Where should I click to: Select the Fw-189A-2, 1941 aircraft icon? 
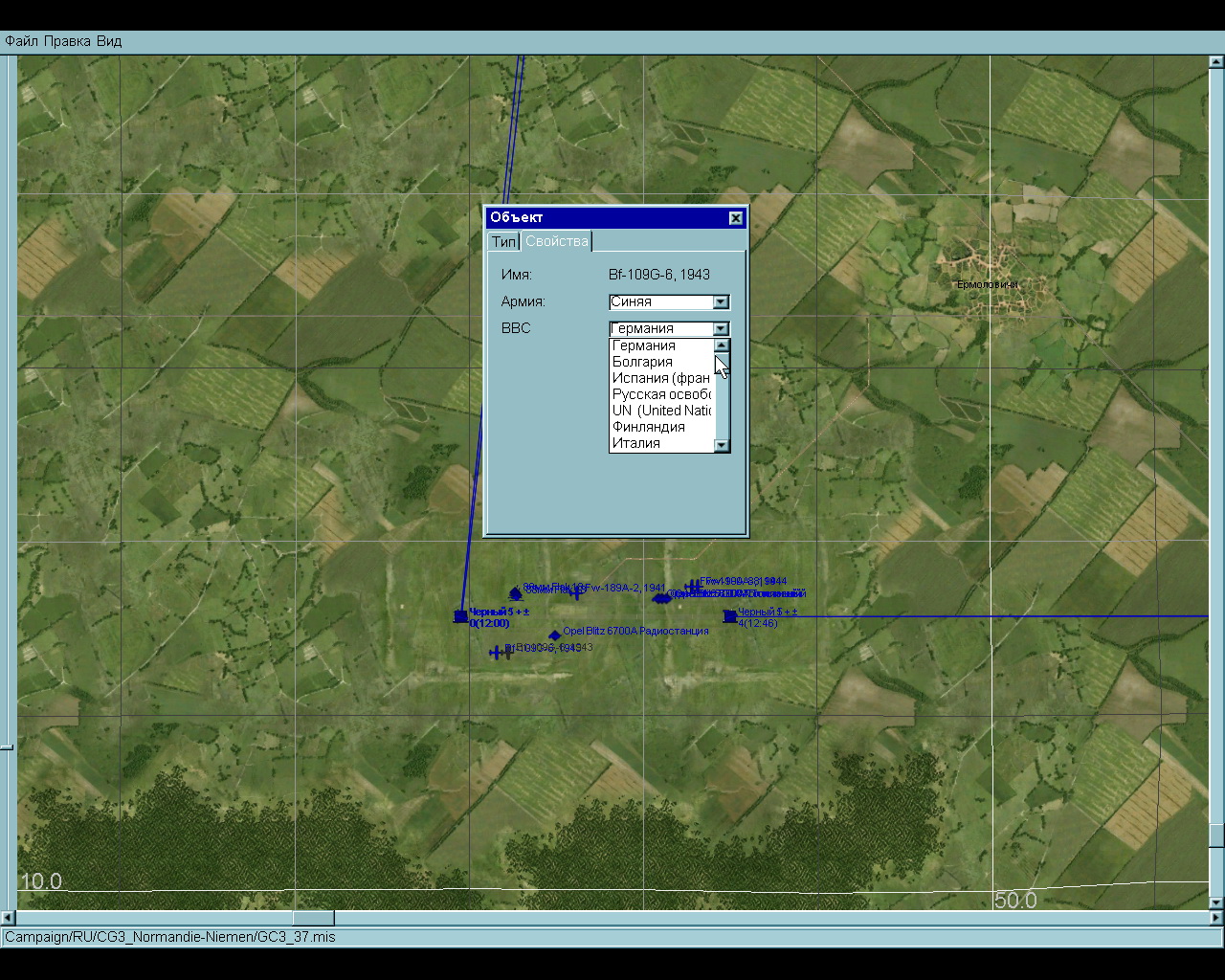(x=575, y=592)
